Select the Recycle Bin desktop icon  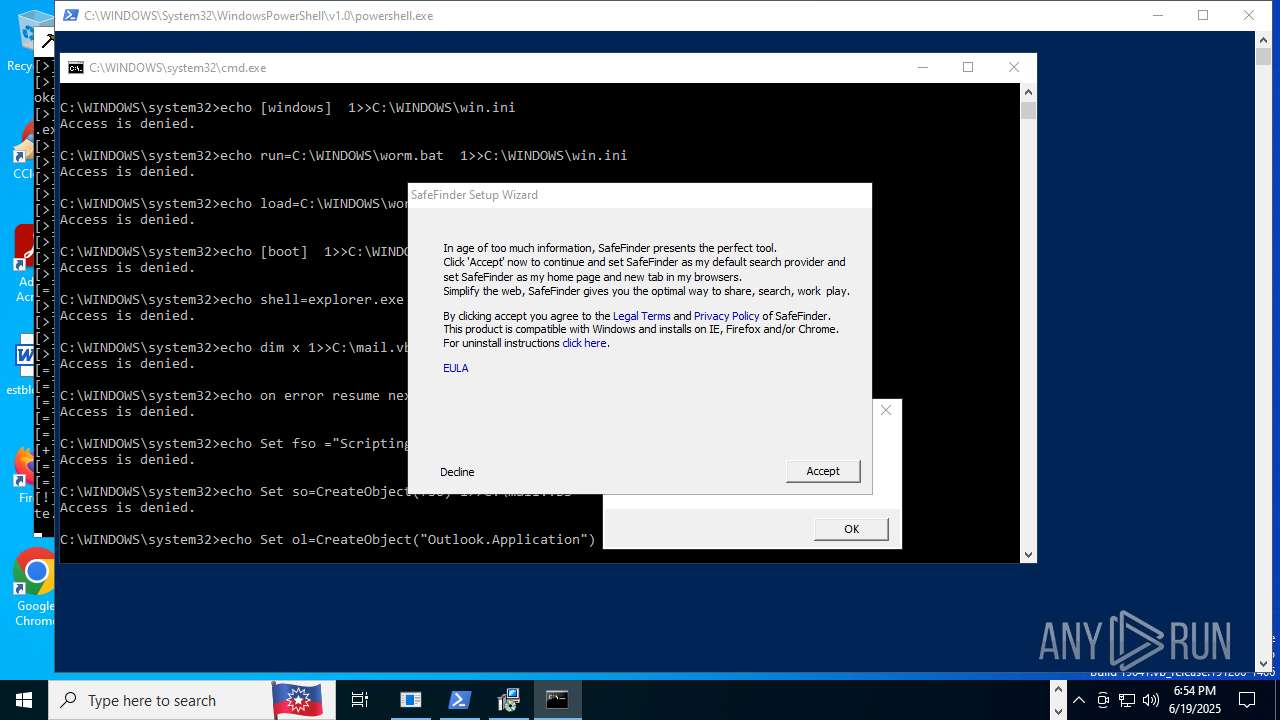[26, 40]
